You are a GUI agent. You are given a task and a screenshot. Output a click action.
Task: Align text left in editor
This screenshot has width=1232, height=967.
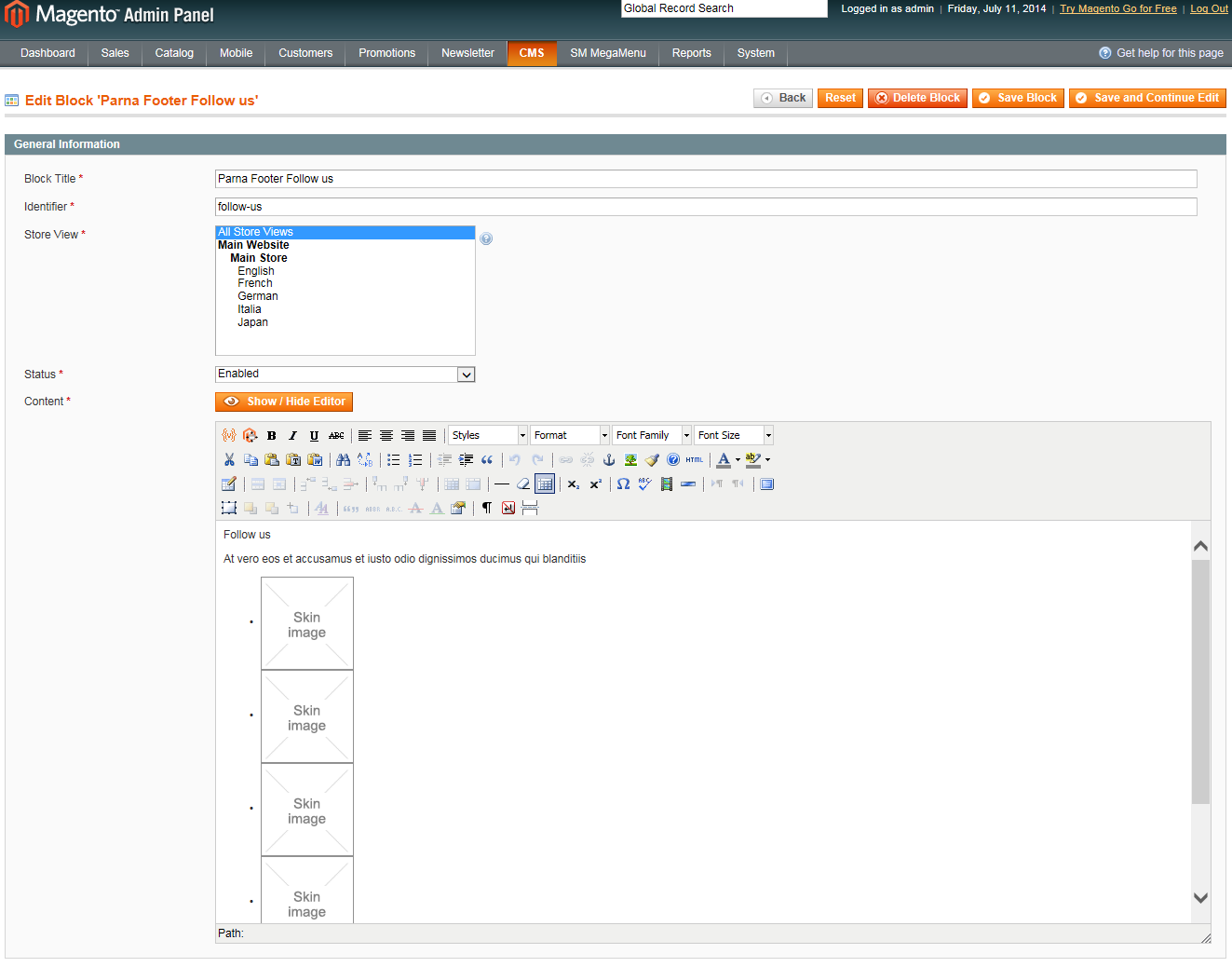[365, 435]
